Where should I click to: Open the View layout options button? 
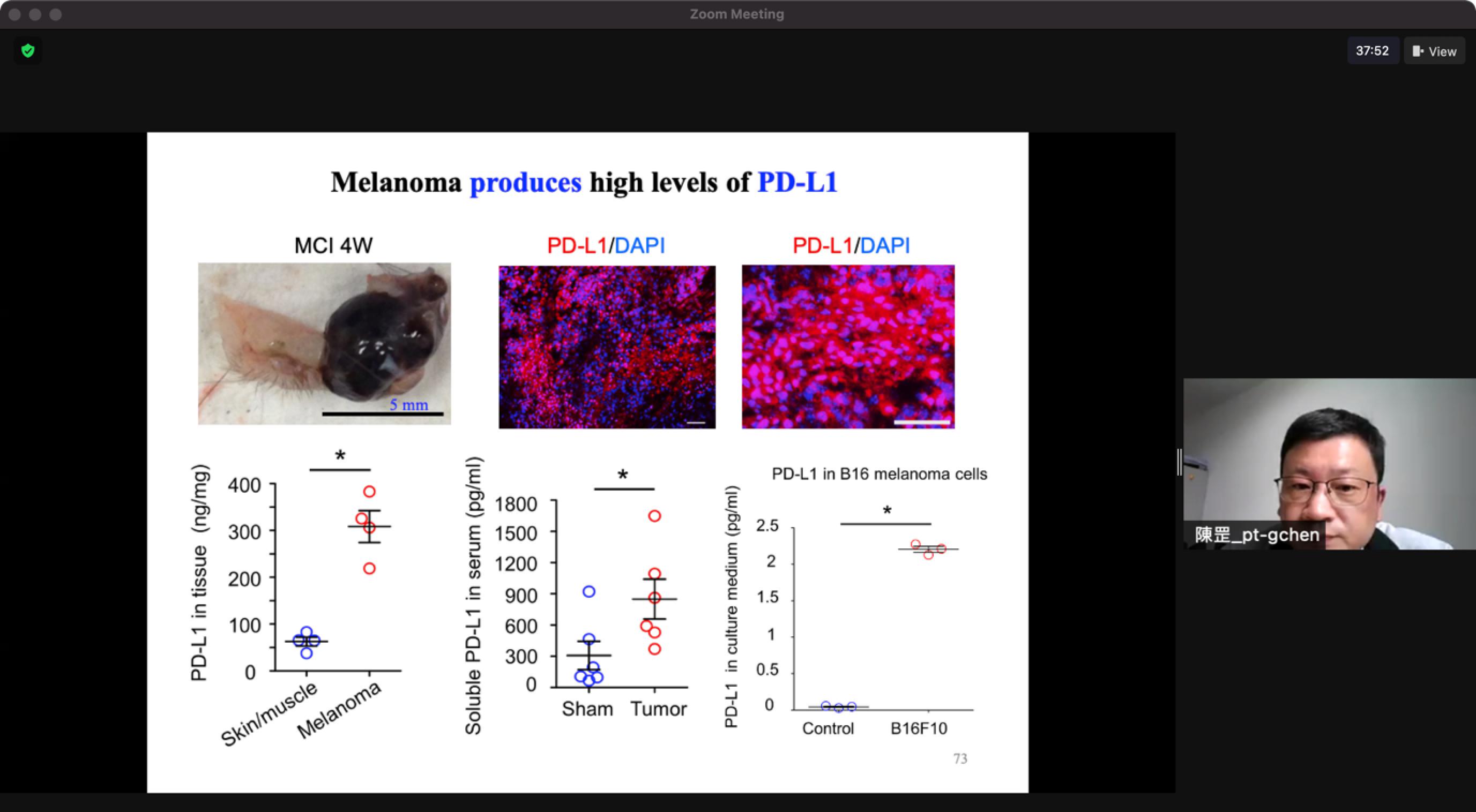1434,51
